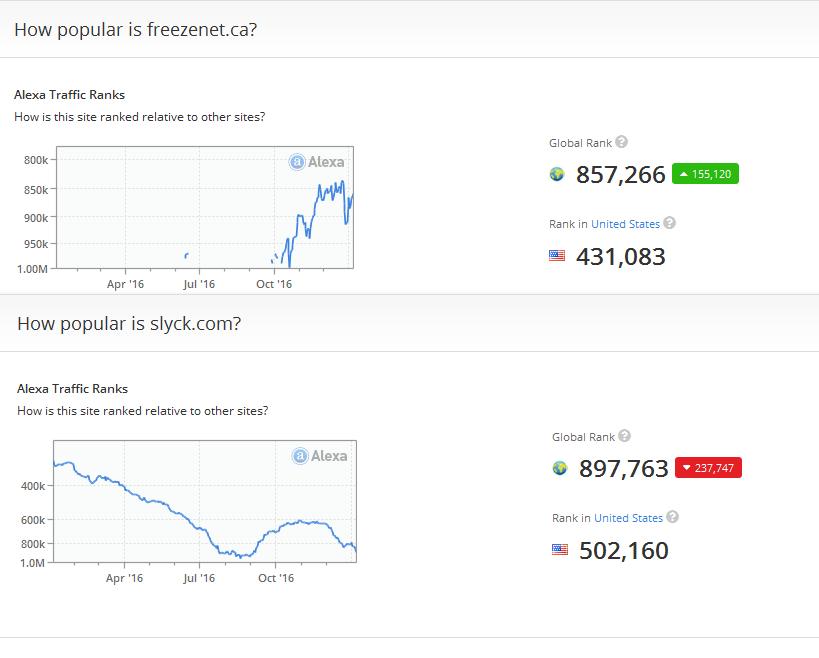Screen dimensions: 819x658
Task: Open United States link in slyck.com section
Action: [628, 518]
